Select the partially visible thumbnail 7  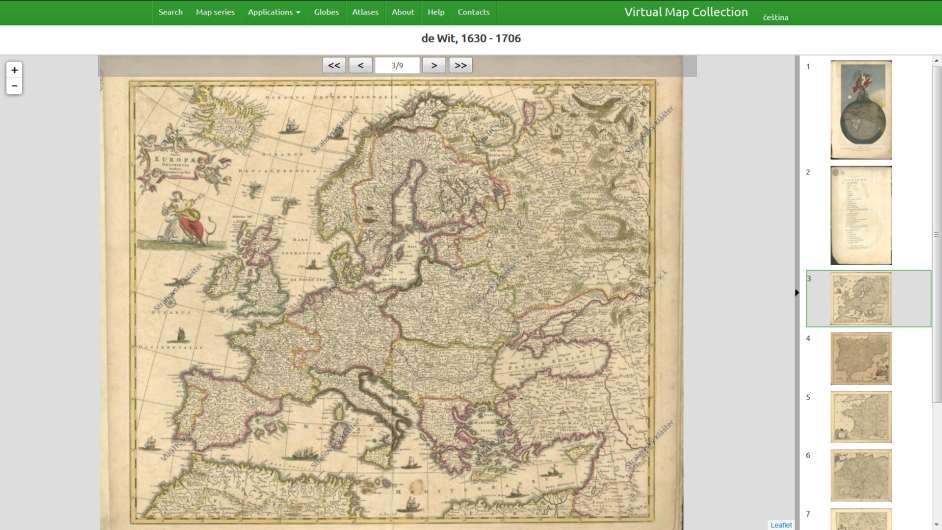click(861, 519)
